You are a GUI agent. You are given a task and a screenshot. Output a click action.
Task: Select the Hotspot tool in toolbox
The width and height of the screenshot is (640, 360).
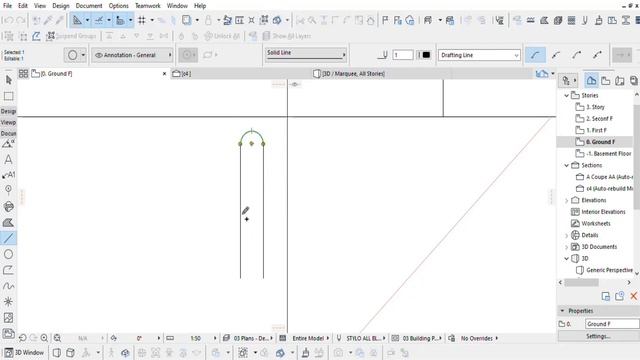[8, 302]
